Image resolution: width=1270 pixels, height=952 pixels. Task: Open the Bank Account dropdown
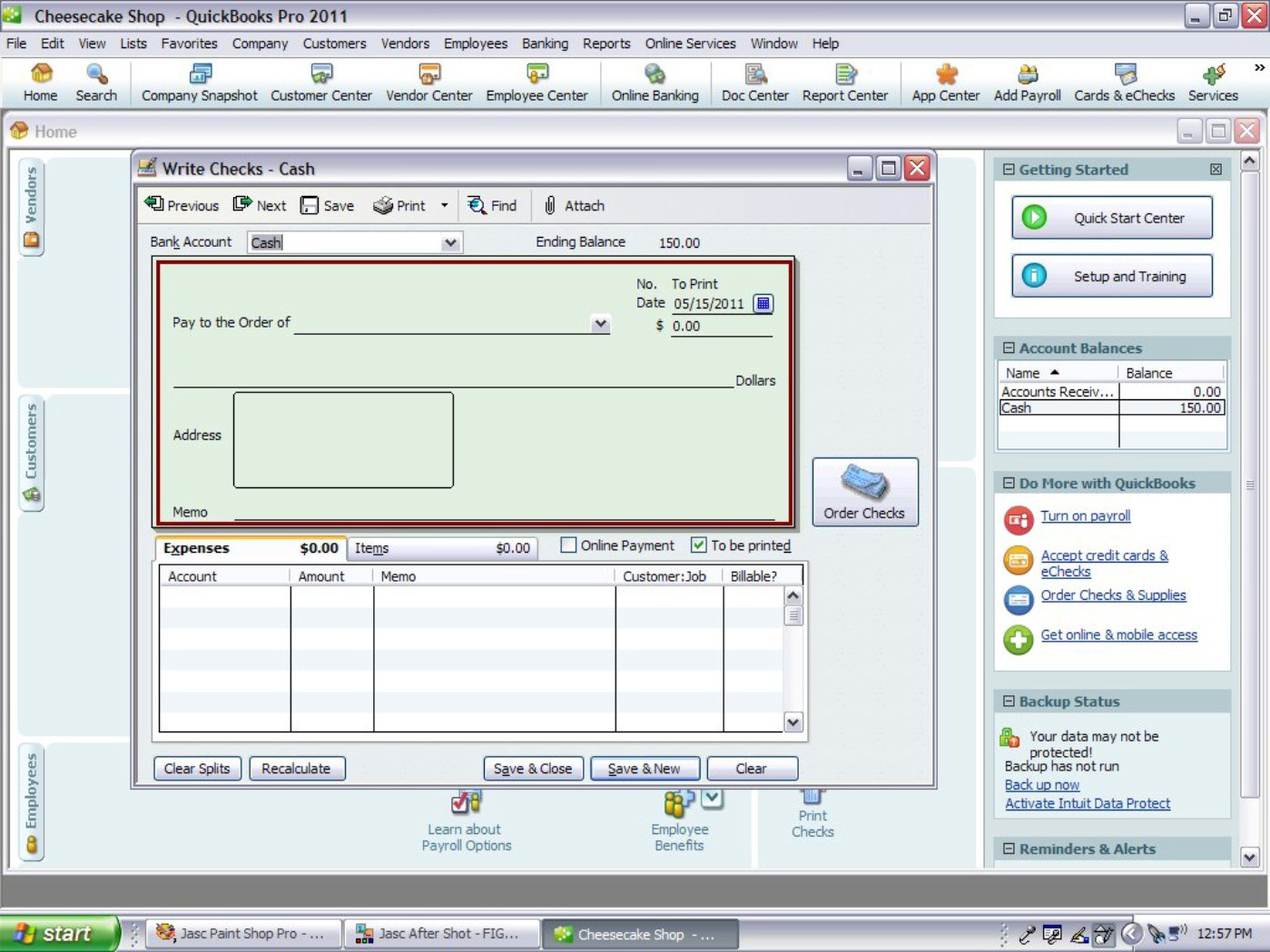coord(450,242)
